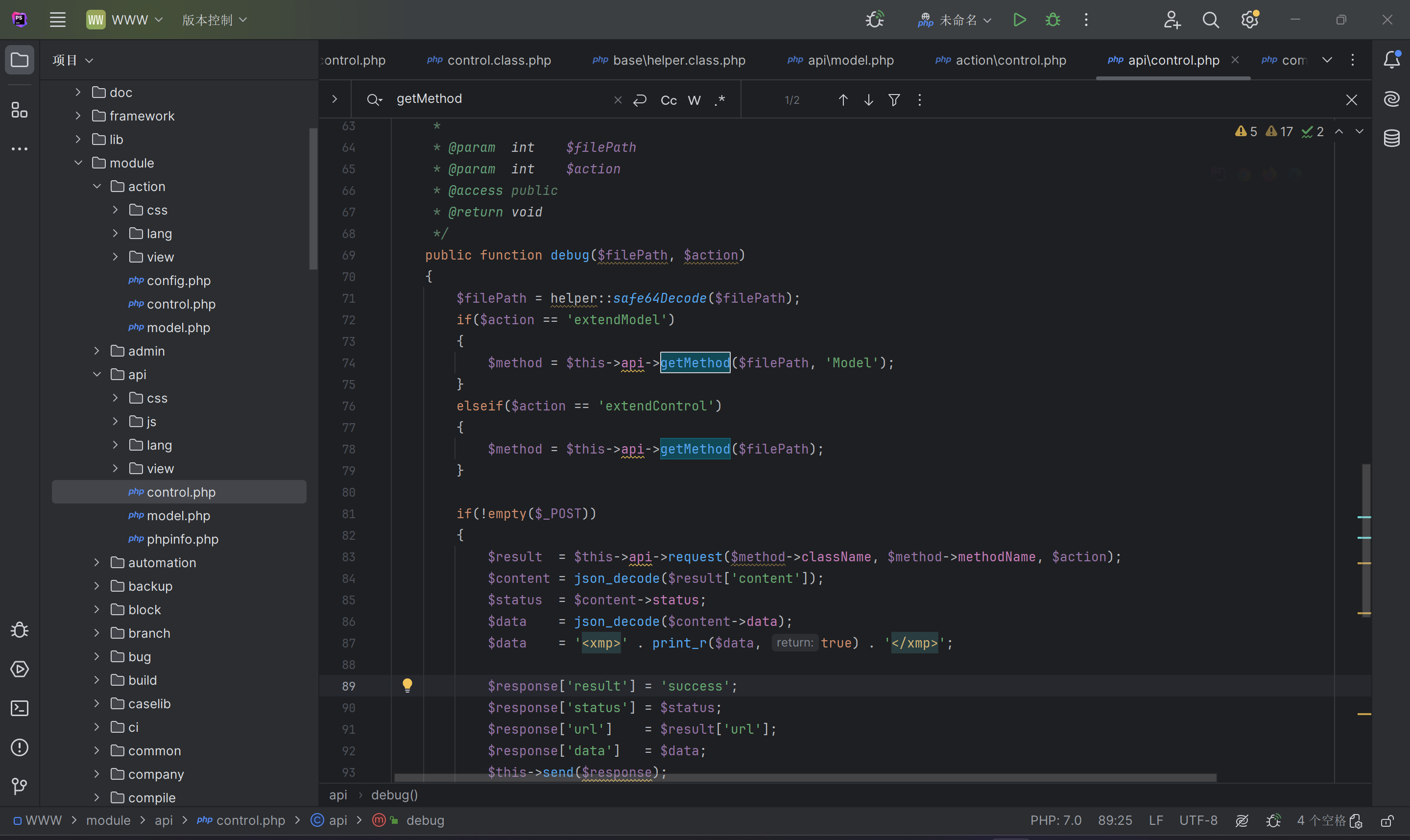Click the UTF-8 encoding in status bar
Screen dimensions: 1410x840
click(1198, 820)
